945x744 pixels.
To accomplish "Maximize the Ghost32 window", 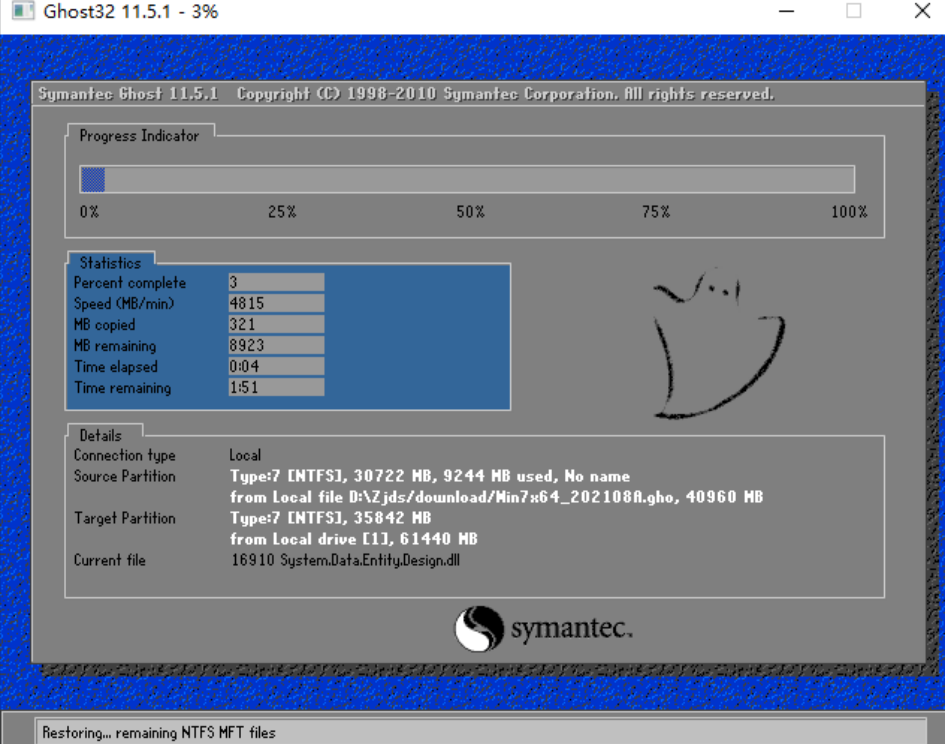I will tap(853, 13).
